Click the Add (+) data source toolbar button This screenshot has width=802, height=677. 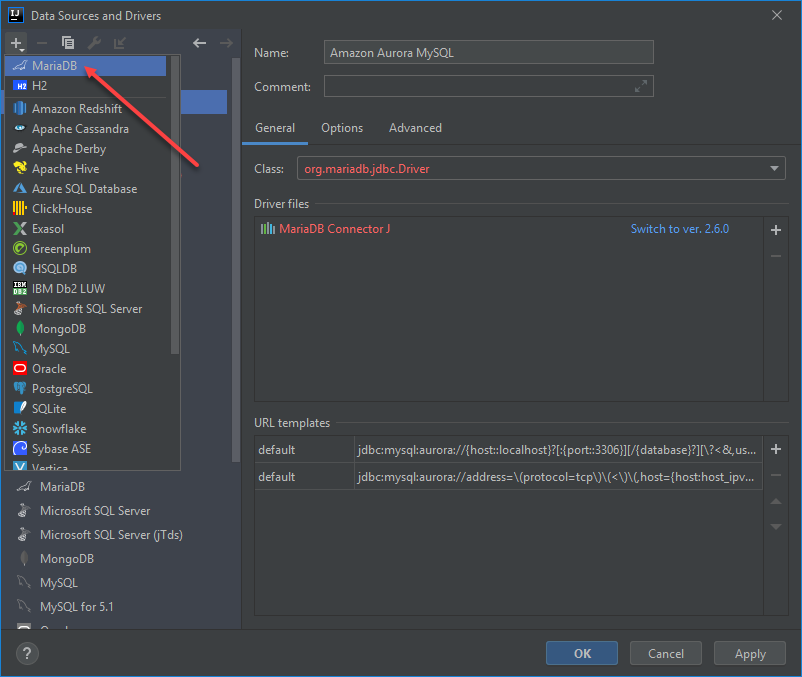point(16,43)
